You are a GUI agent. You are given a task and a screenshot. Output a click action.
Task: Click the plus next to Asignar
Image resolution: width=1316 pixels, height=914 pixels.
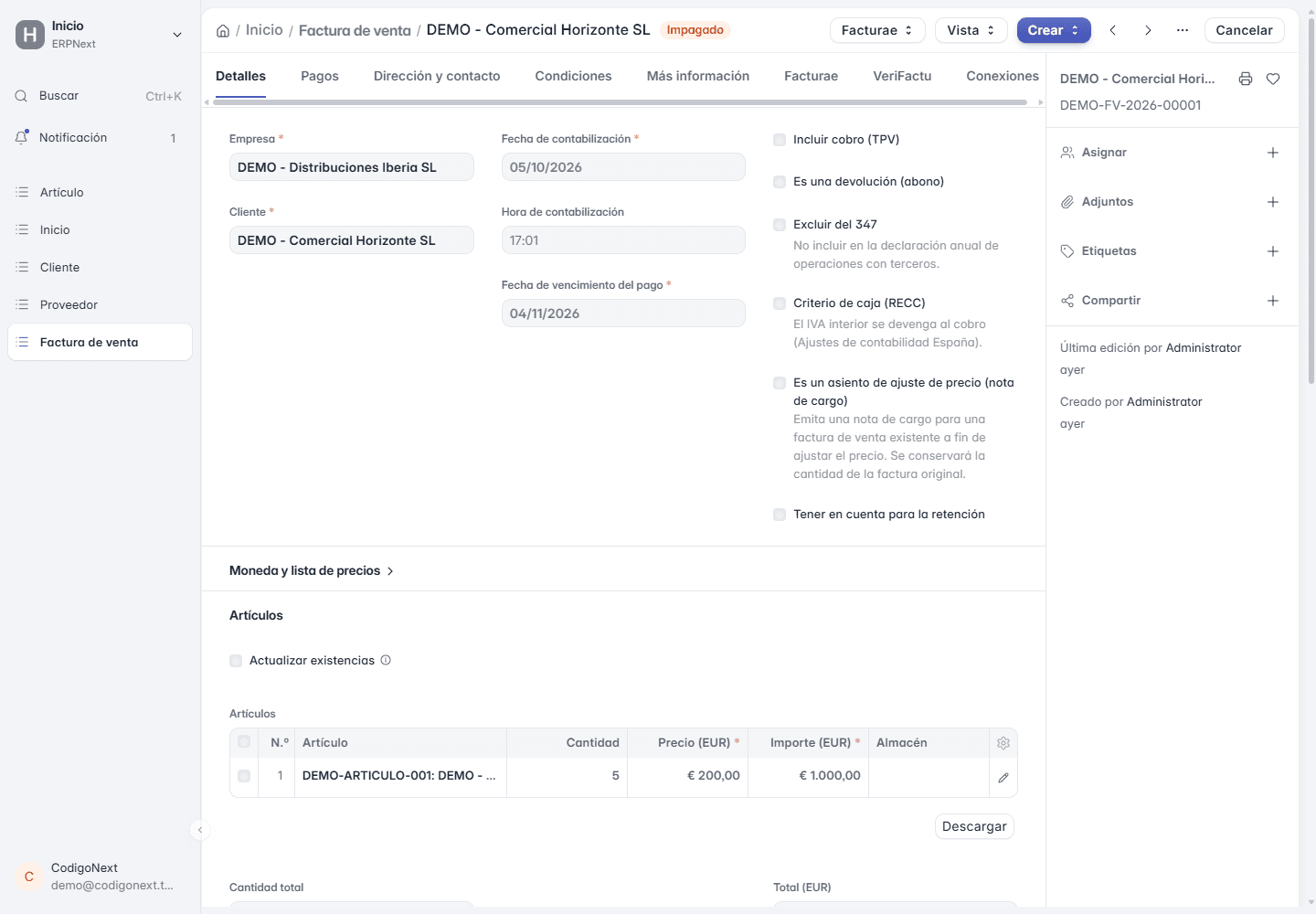1273,153
